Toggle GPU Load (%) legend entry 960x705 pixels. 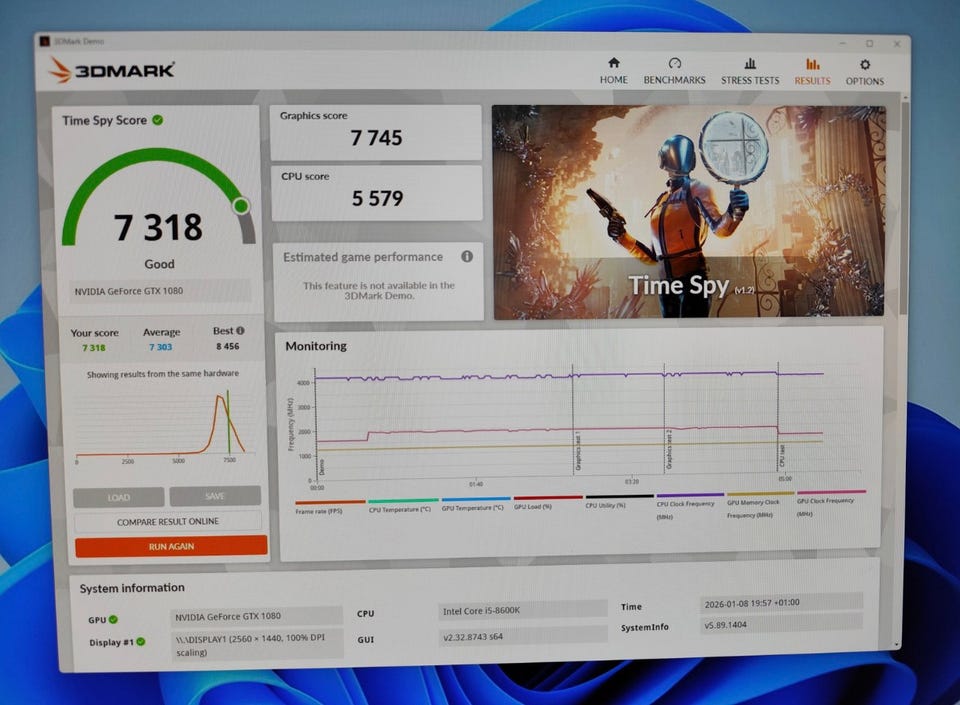(x=547, y=503)
